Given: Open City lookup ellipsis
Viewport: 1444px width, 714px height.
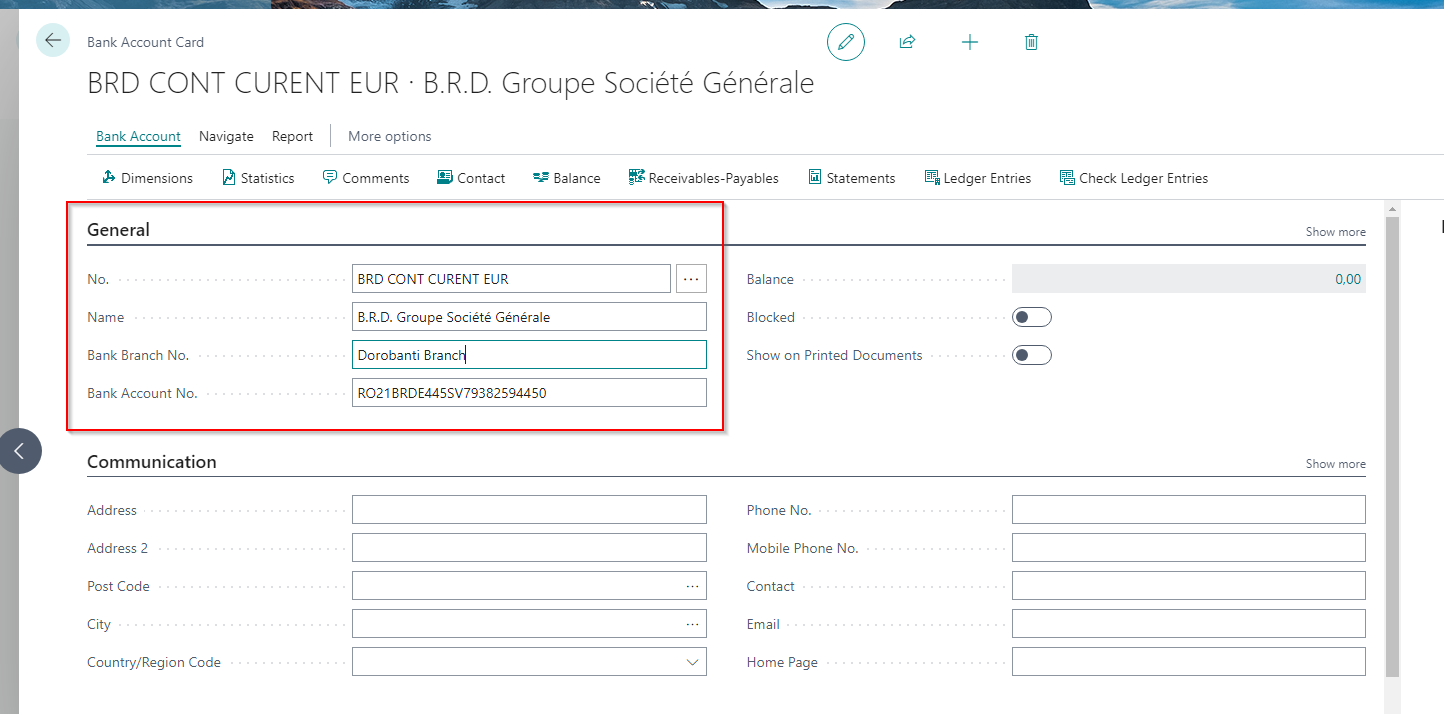Looking at the screenshot, I should click(693, 624).
